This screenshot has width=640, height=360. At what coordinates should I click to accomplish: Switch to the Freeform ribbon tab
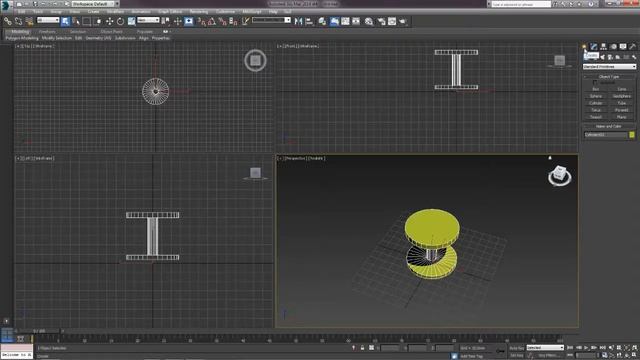pos(47,31)
